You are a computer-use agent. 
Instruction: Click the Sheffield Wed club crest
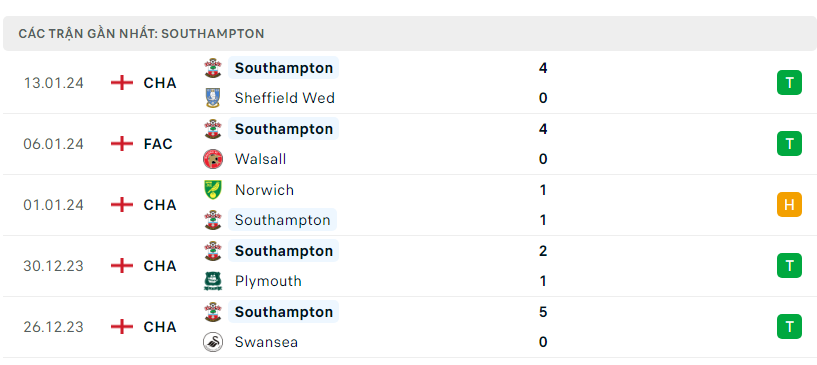(x=213, y=98)
